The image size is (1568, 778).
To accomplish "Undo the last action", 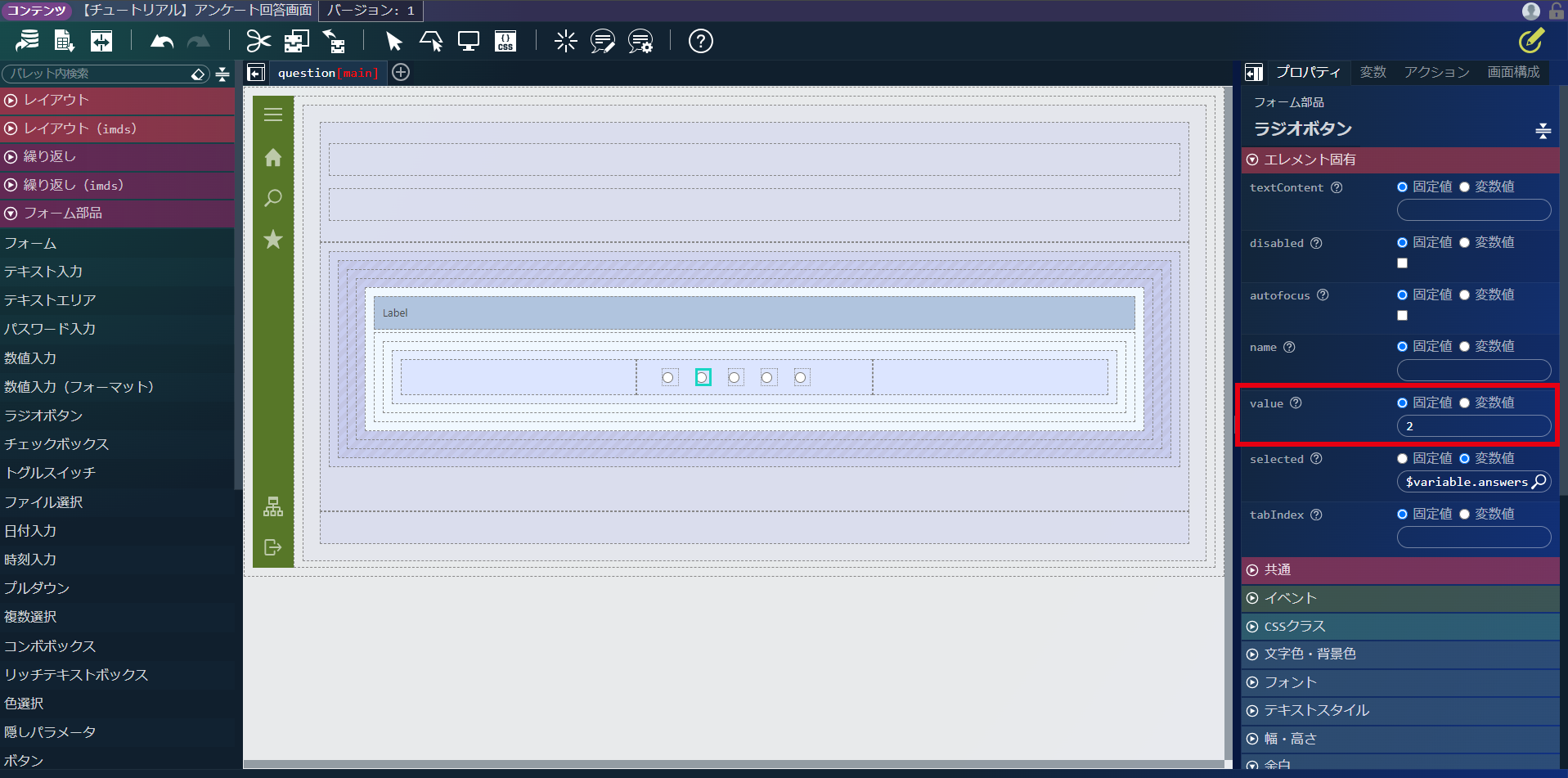I will 162,41.
